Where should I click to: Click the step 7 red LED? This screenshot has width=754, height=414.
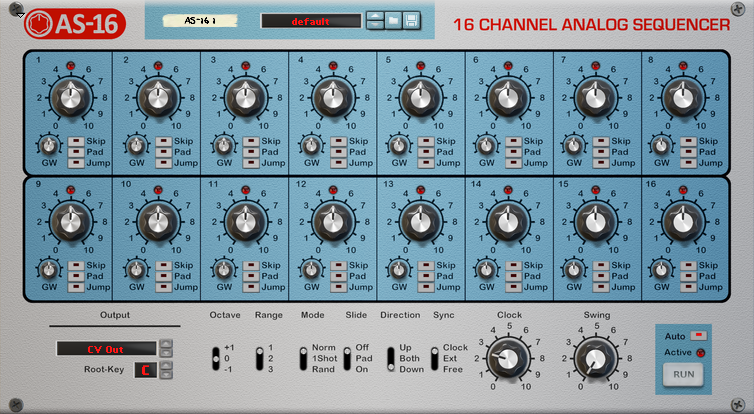point(596,66)
